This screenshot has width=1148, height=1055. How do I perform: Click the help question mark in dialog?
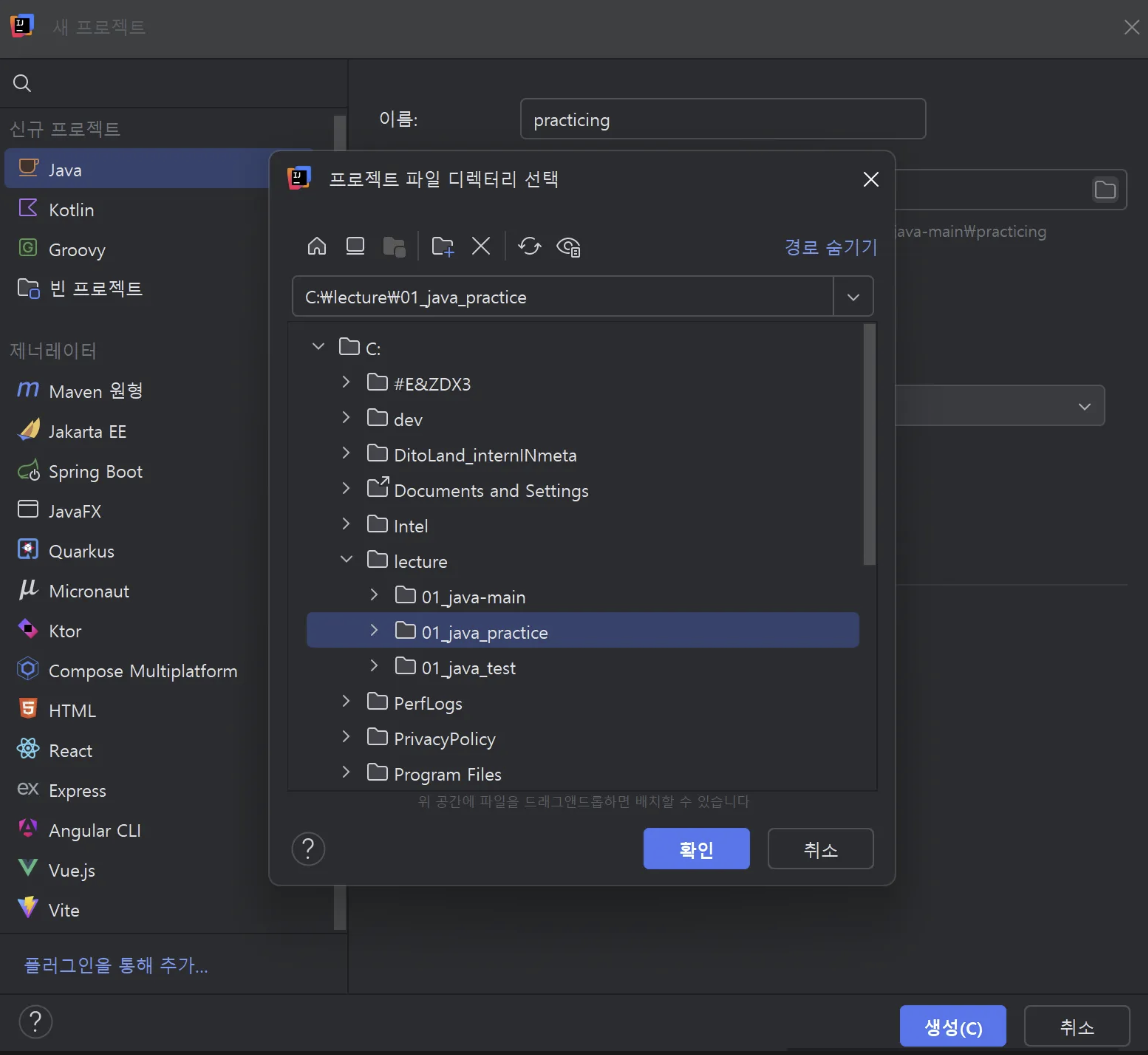point(308,849)
